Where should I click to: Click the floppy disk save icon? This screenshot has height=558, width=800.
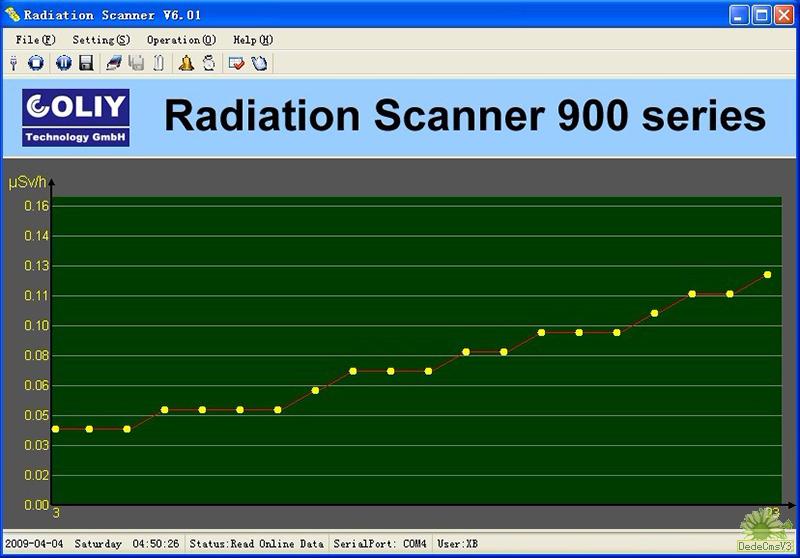pyautogui.click(x=86, y=63)
